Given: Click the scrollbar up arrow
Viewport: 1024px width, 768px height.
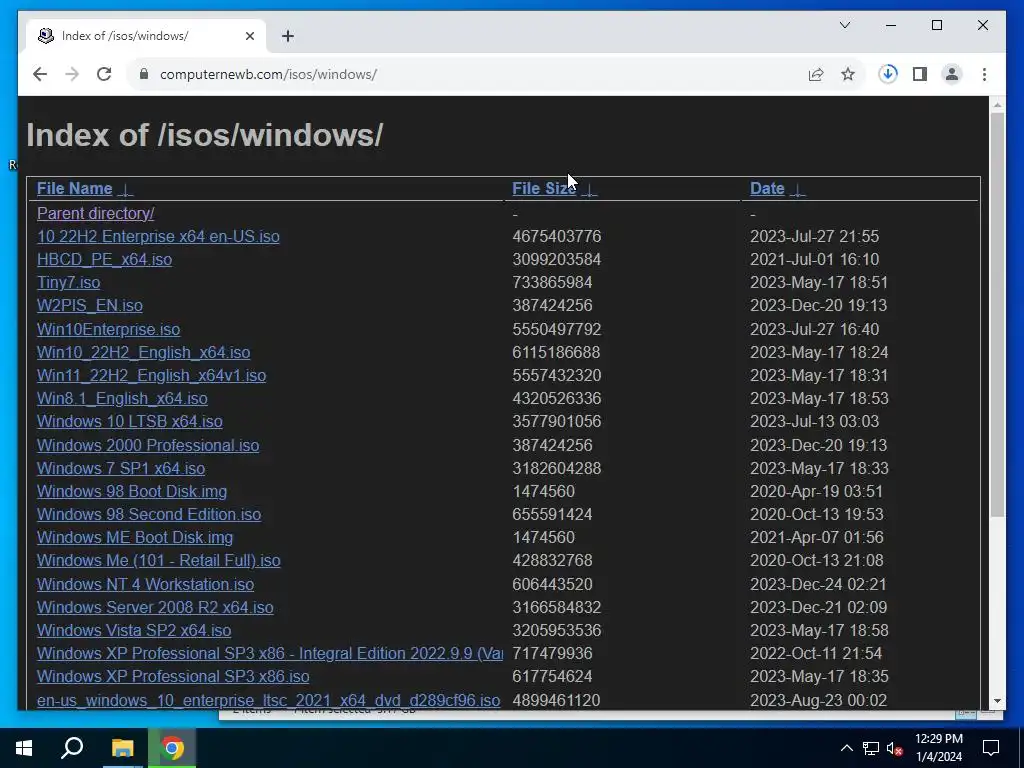Looking at the screenshot, I should click(997, 104).
